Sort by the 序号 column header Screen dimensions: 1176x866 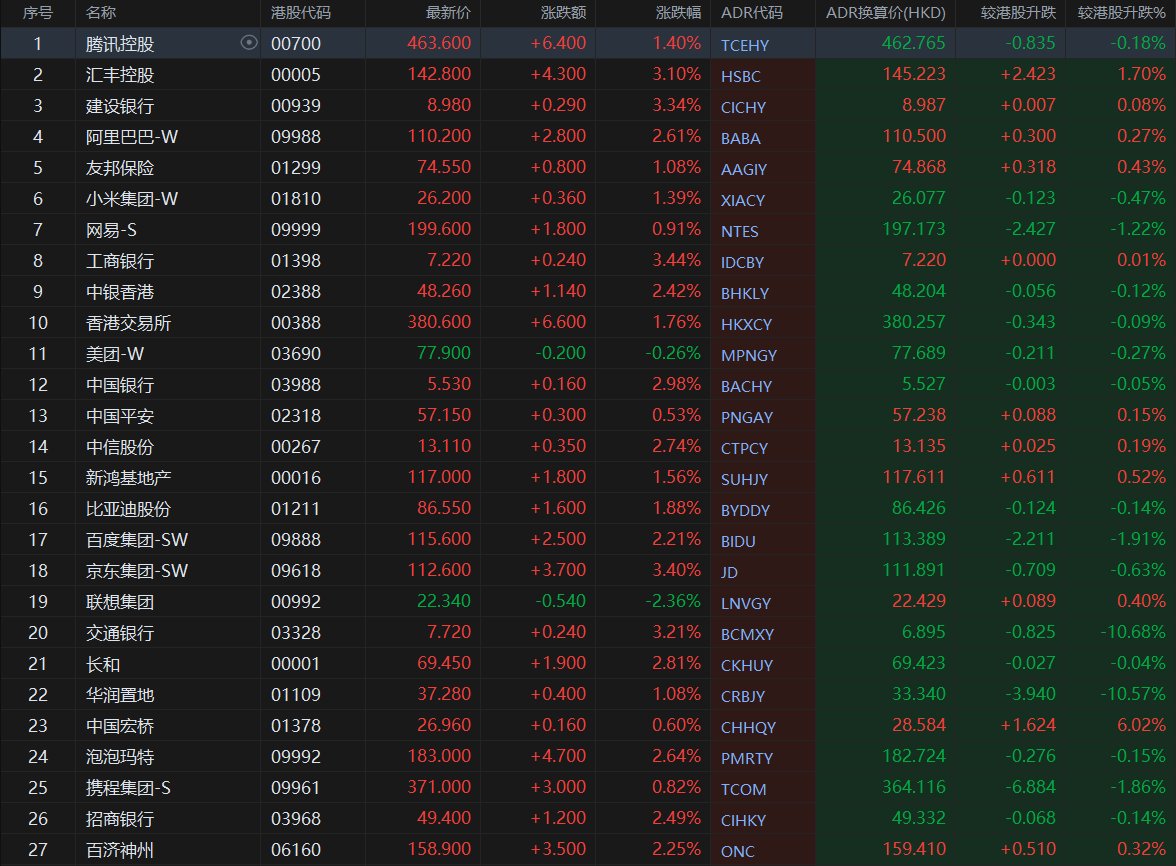[x=38, y=13]
